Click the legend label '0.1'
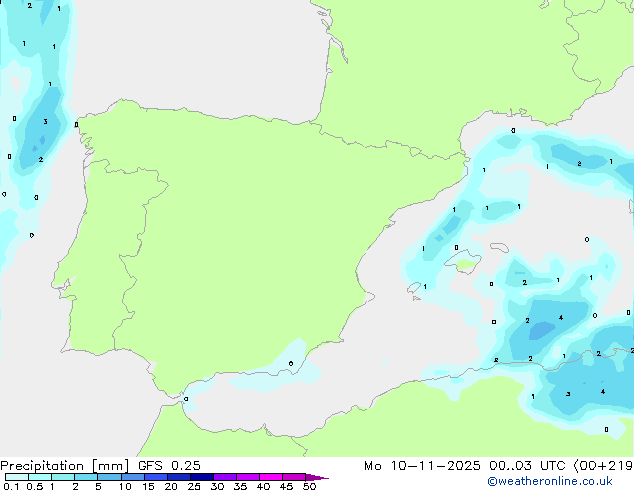 pos(11,486)
